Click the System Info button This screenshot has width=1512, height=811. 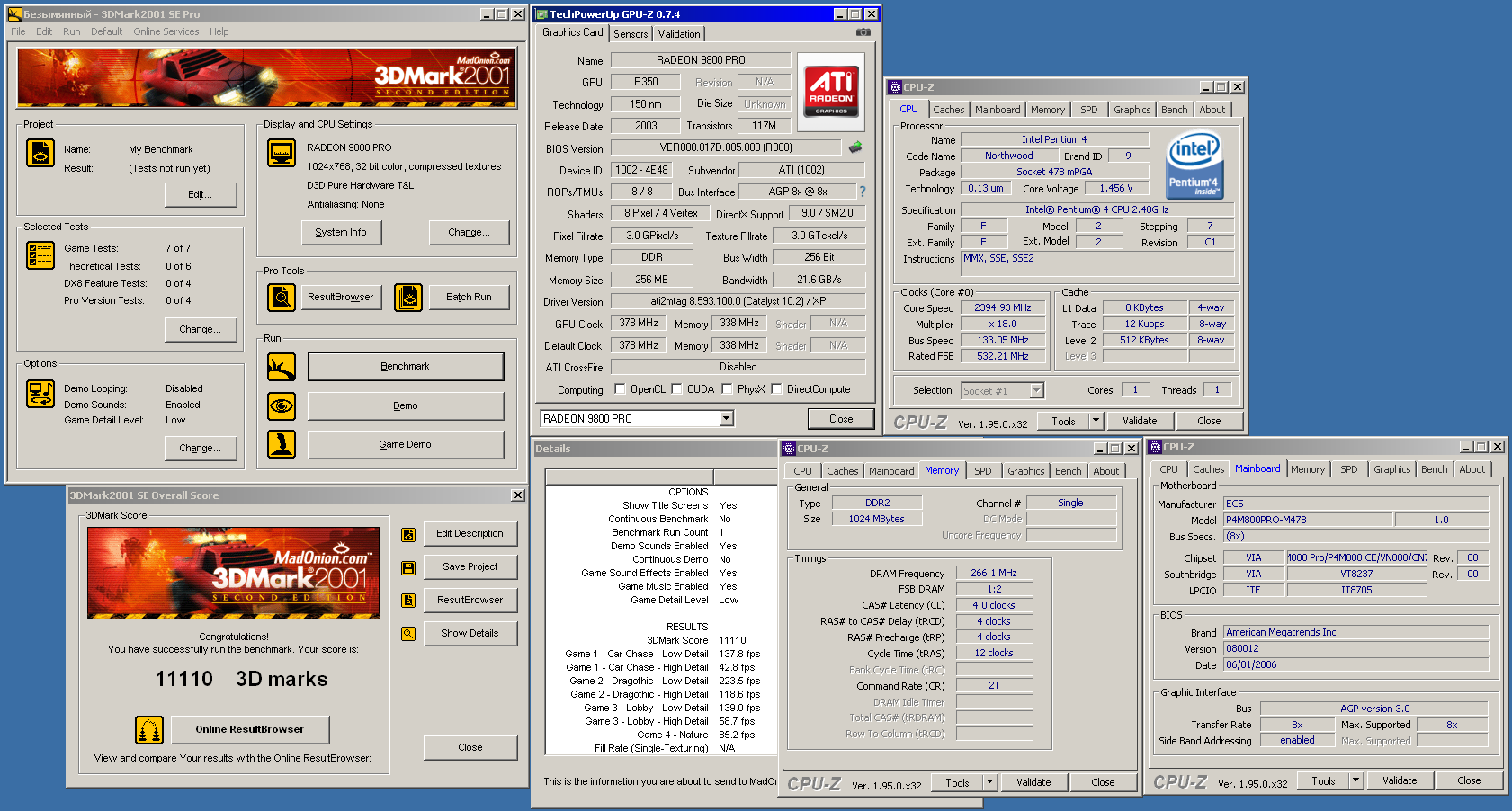(x=341, y=232)
